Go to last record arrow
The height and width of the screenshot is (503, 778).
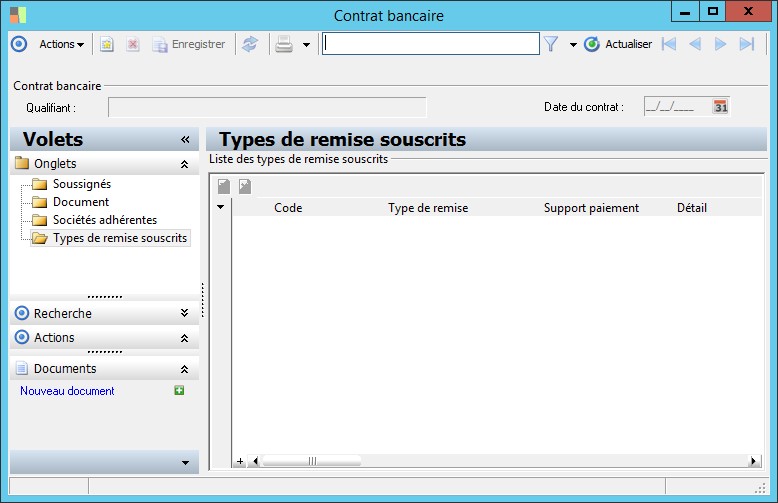point(747,44)
